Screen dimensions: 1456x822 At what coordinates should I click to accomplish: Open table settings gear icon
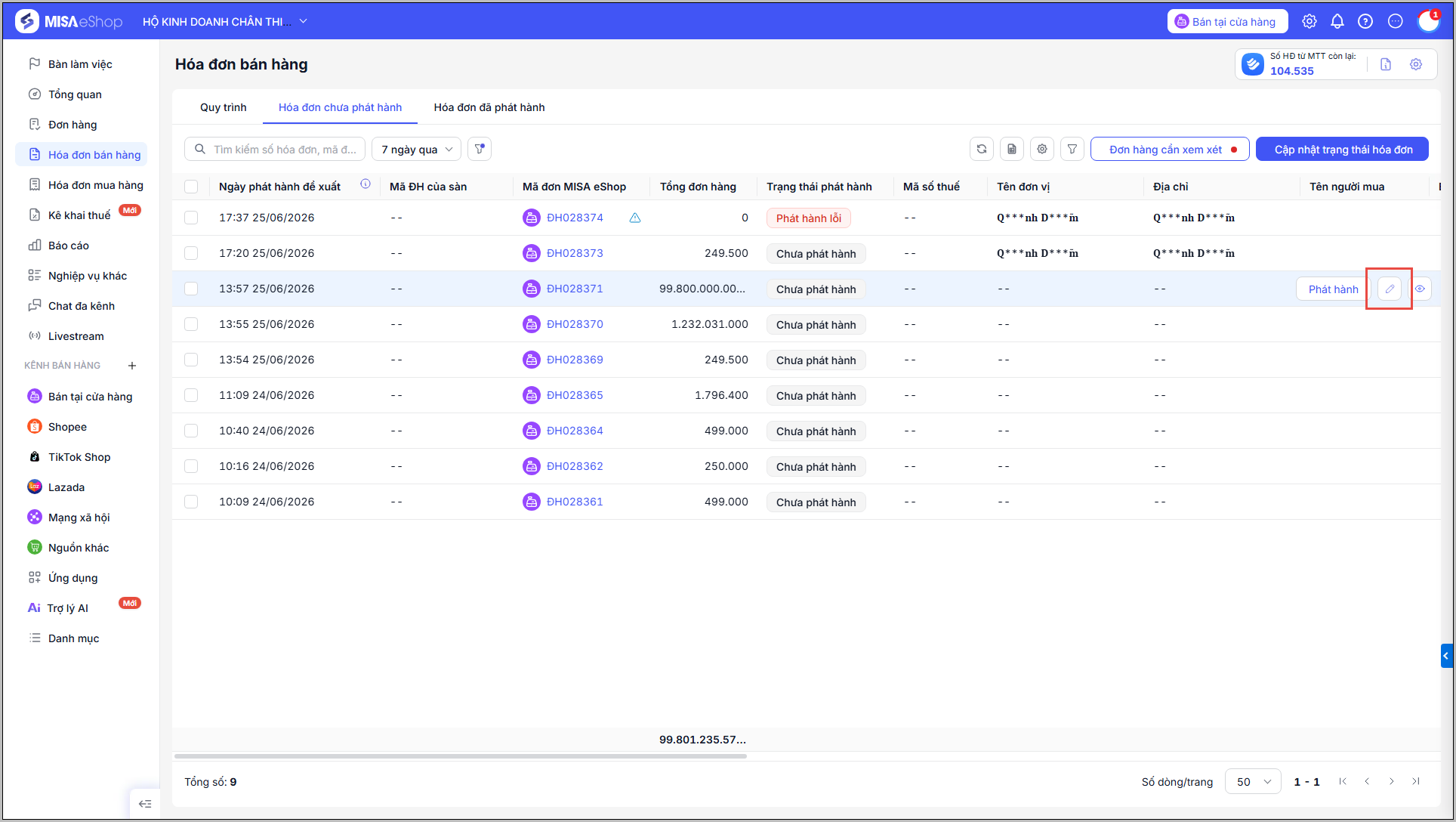point(1042,149)
